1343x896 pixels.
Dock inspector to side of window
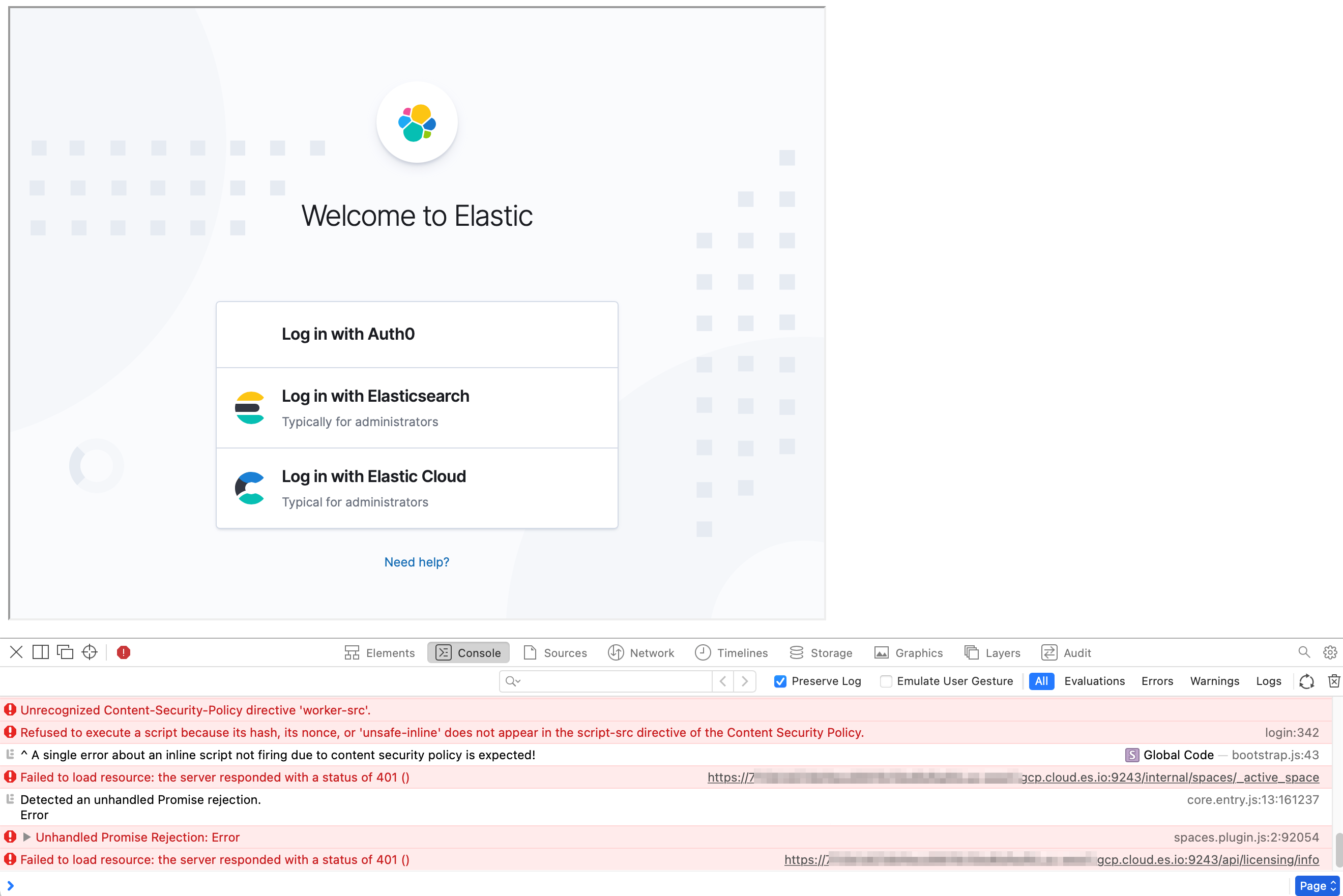pyautogui.click(x=41, y=652)
